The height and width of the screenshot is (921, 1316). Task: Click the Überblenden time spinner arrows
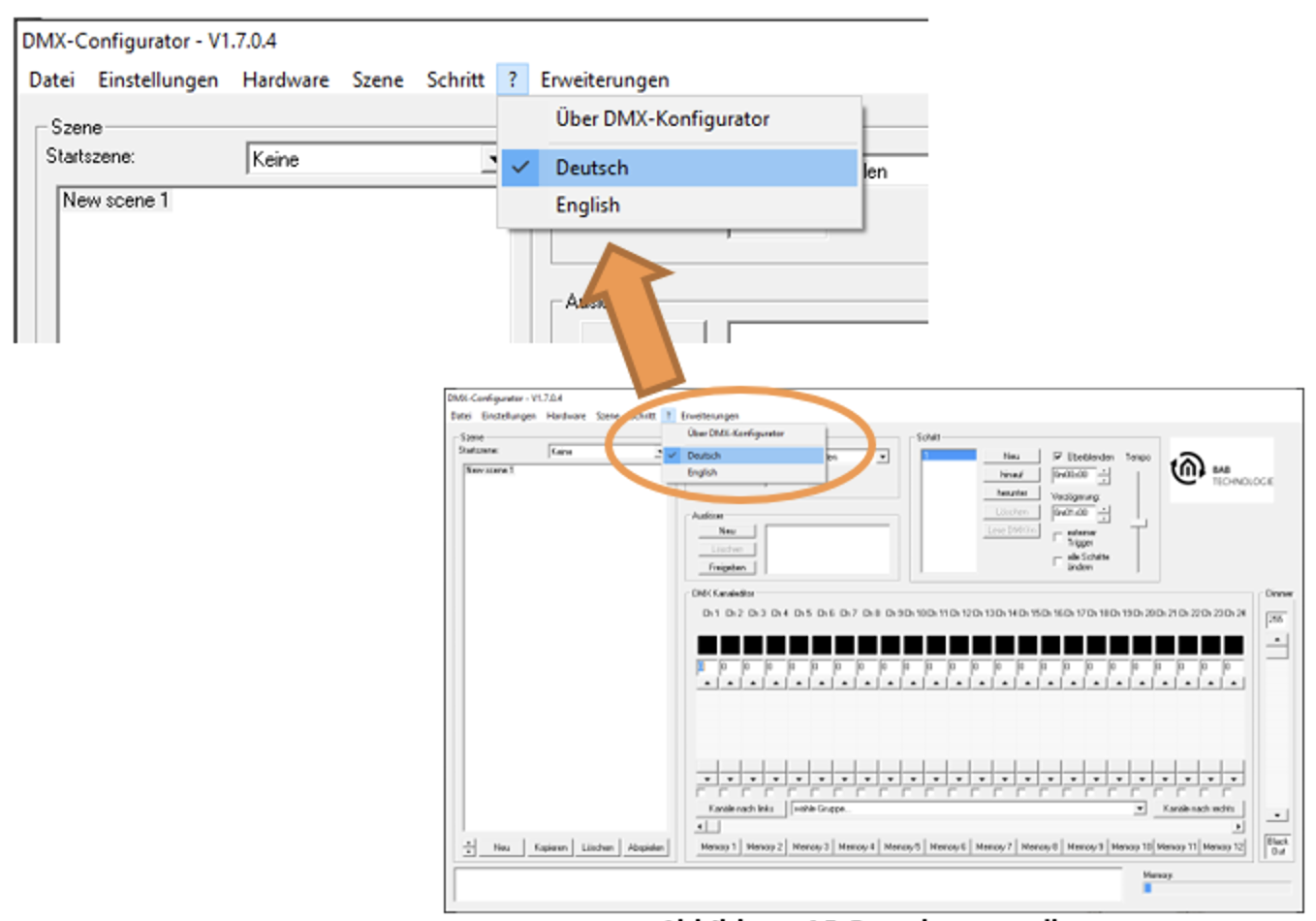(1104, 475)
